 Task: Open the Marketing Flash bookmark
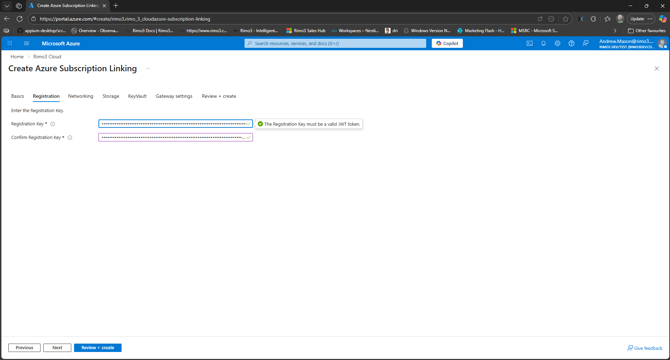coord(481,31)
